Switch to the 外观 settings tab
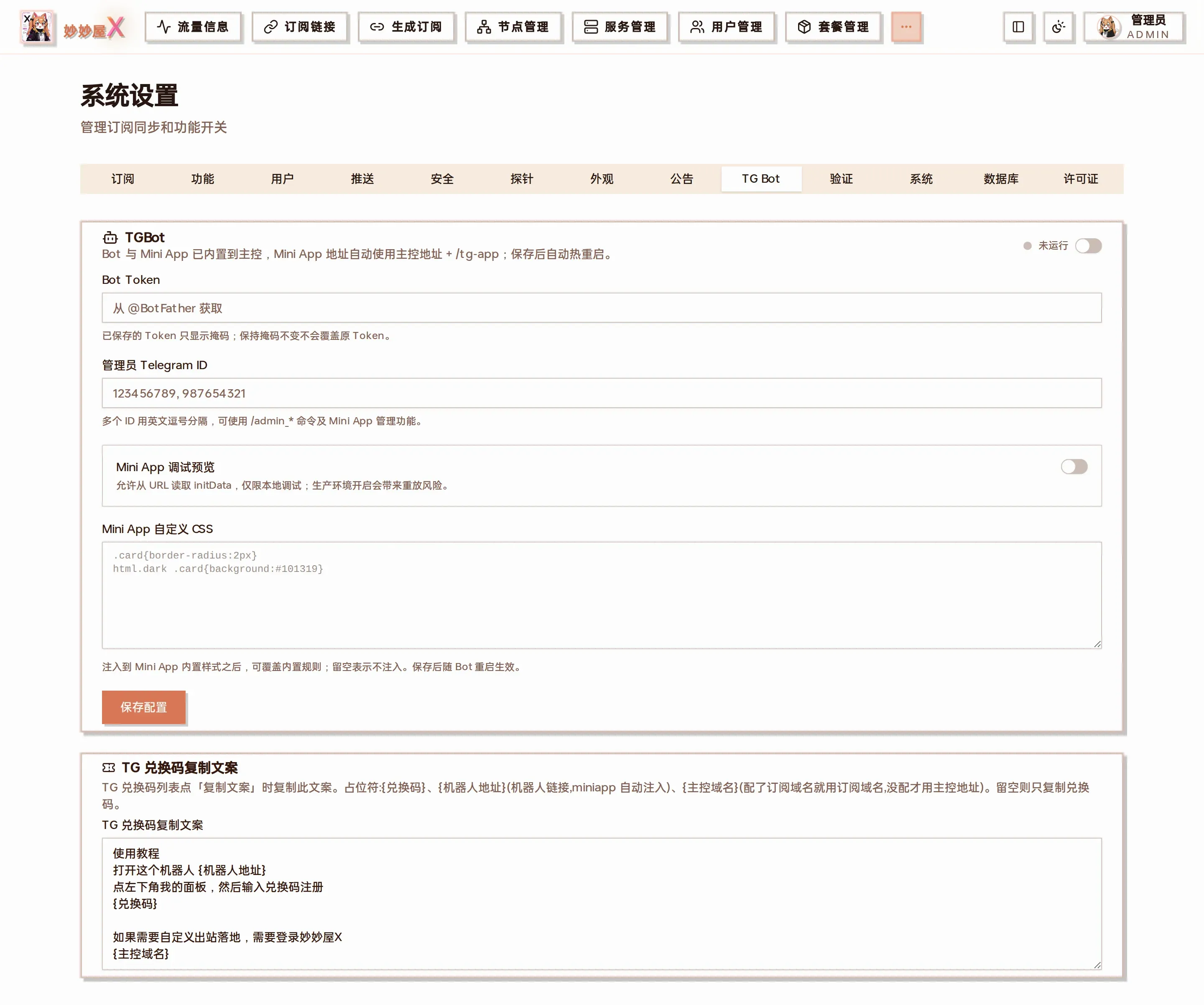 602,179
